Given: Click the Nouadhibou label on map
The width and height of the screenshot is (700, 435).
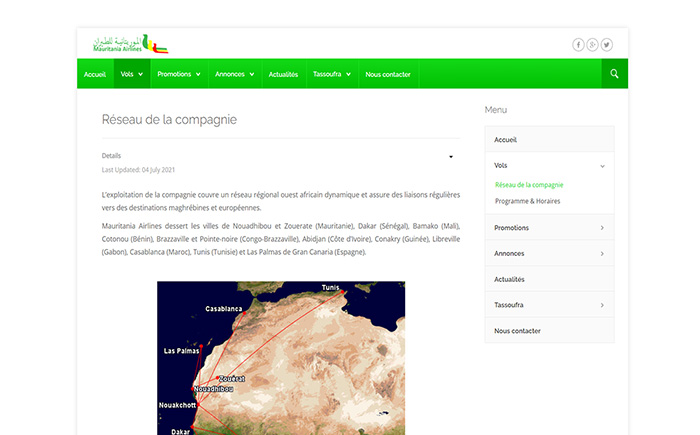Looking at the screenshot, I should click(213, 389).
